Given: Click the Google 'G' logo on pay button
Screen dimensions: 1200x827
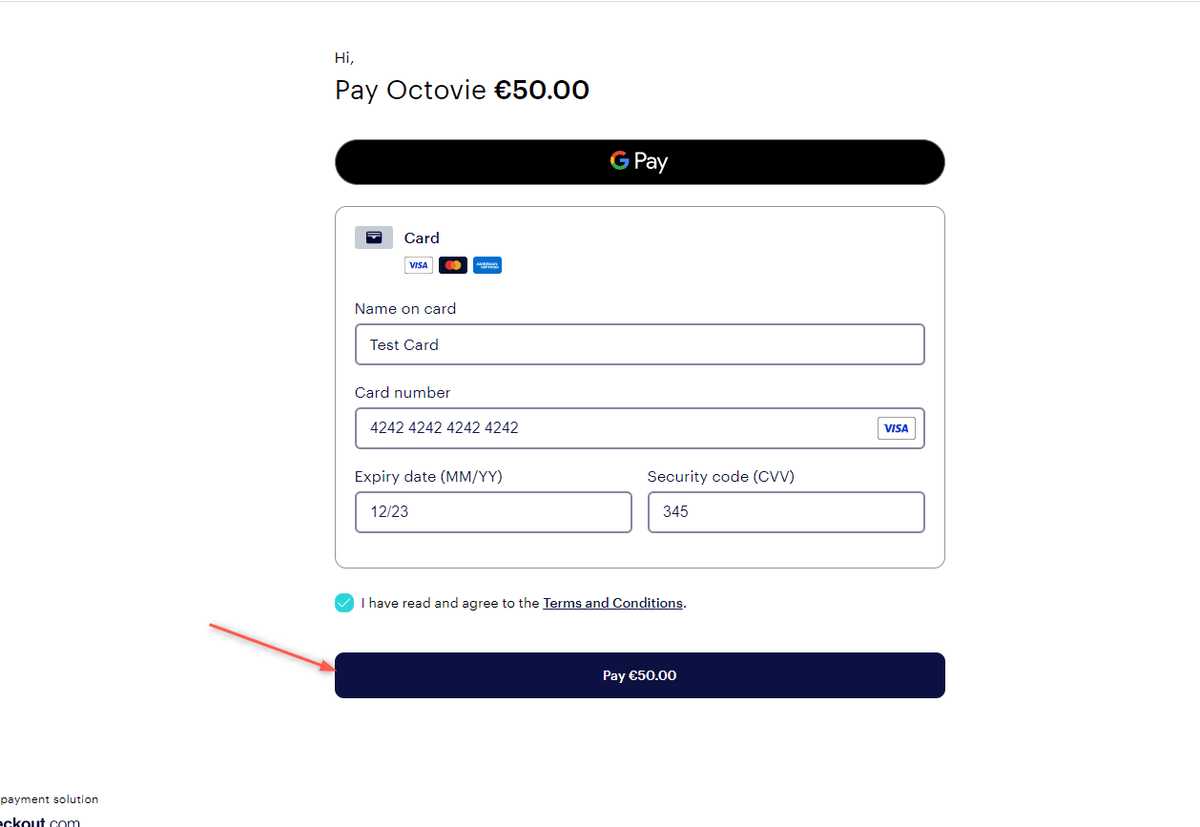Looking at the screenshot, I should [620, 161].
